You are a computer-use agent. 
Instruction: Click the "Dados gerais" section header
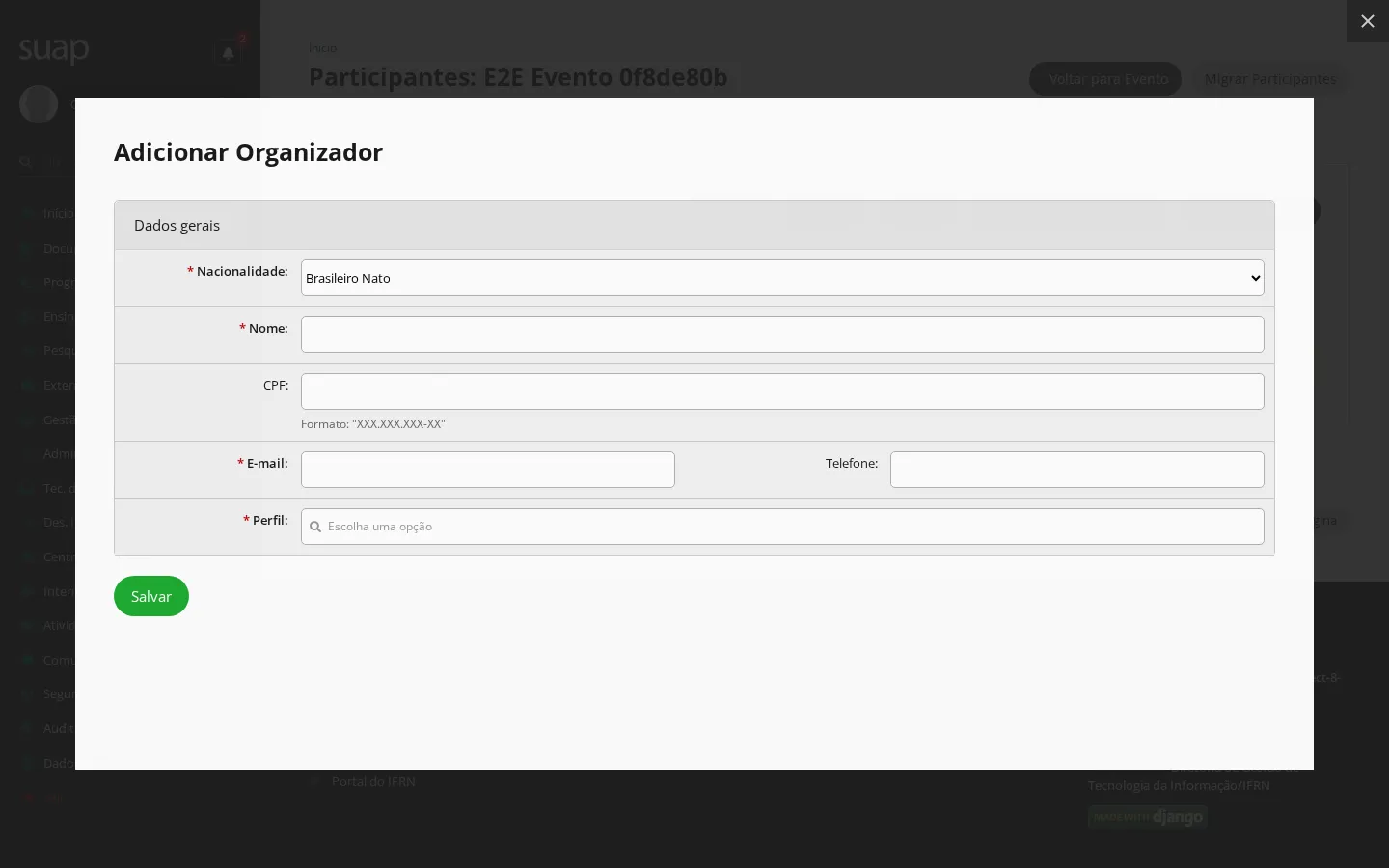point(694,225)
